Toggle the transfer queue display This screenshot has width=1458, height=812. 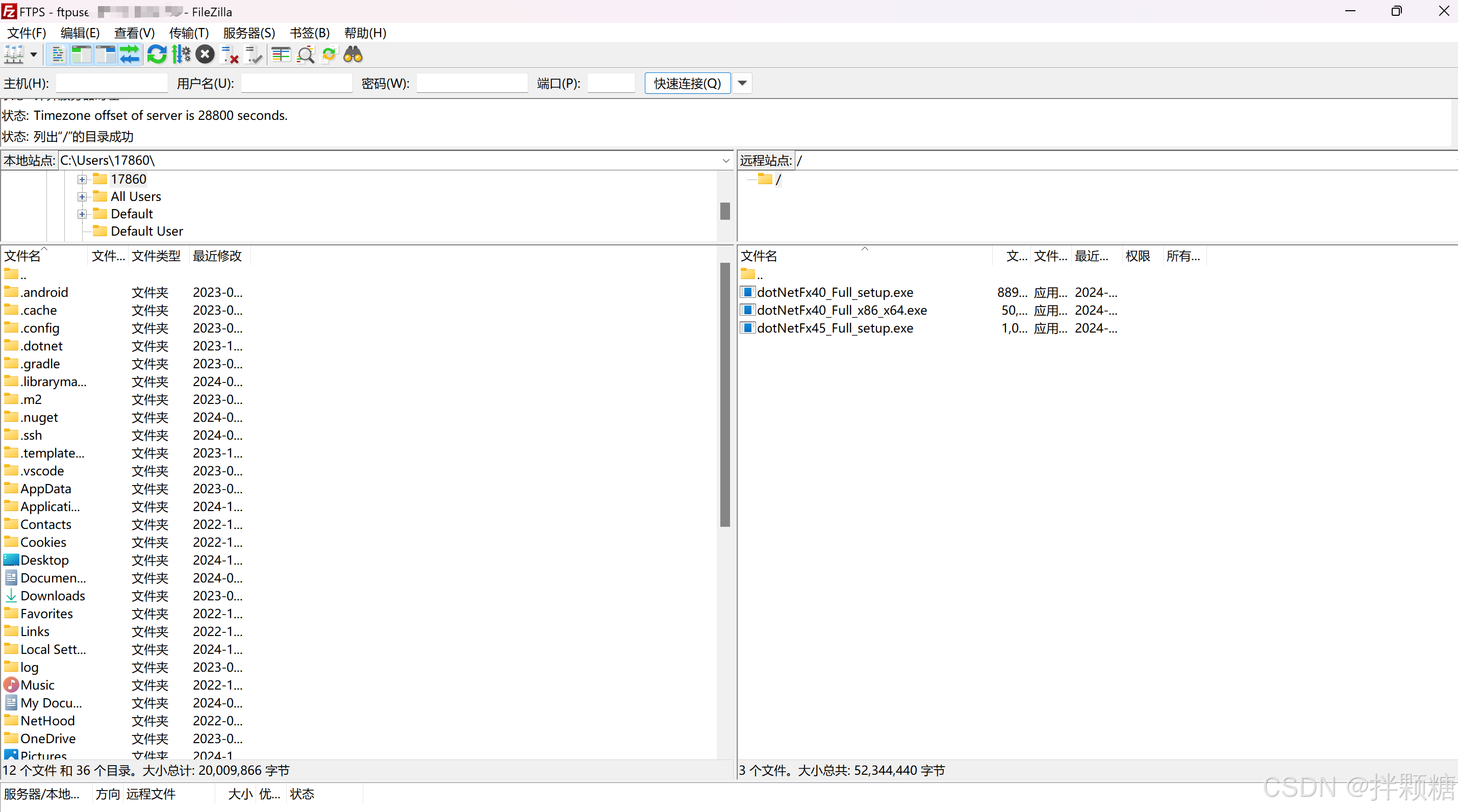pos(130,55)
